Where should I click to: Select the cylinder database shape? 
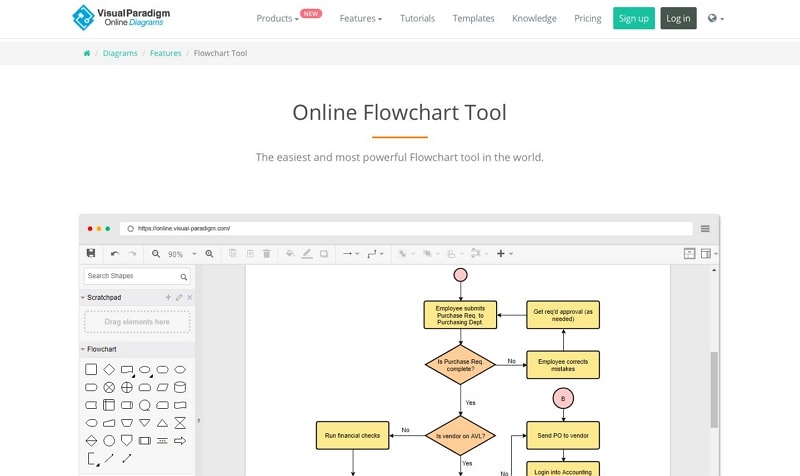[x=180, y=387]
